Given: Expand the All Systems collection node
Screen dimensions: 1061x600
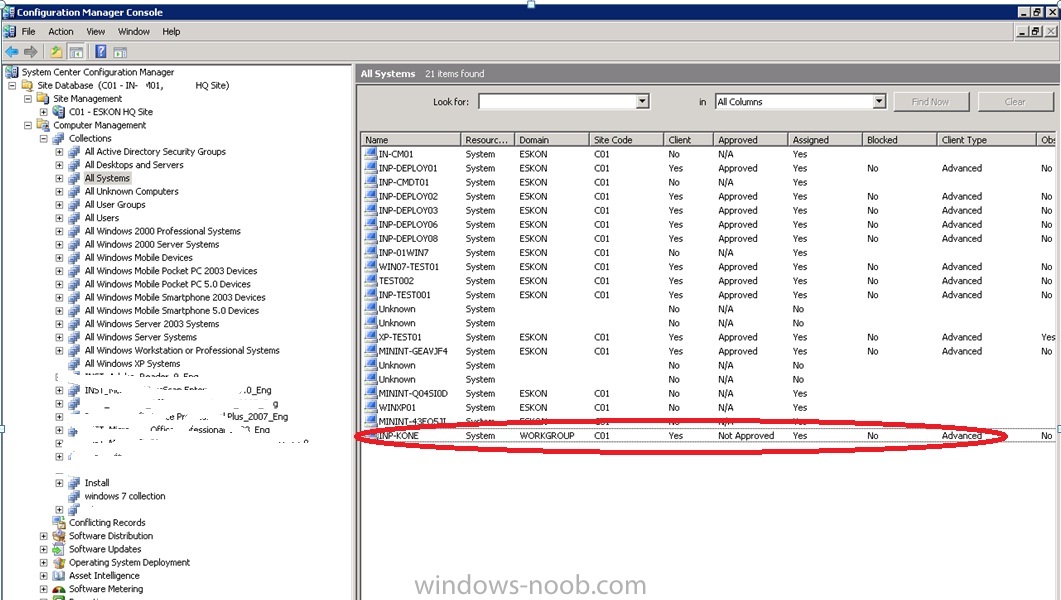Looking at the screenshot, I should 59,179.
